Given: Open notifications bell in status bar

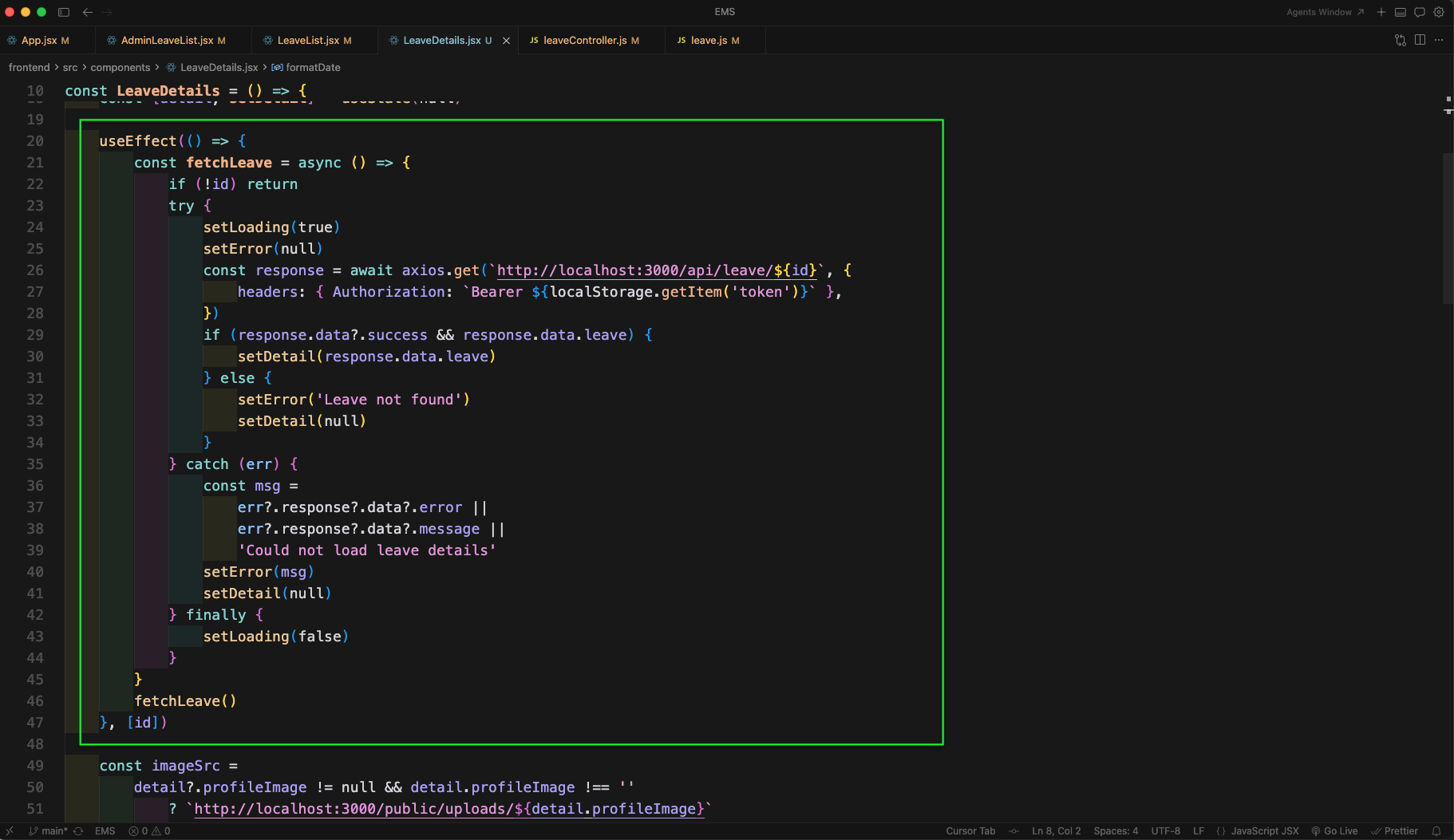Looking at the screenshot, I should 1436,831.
